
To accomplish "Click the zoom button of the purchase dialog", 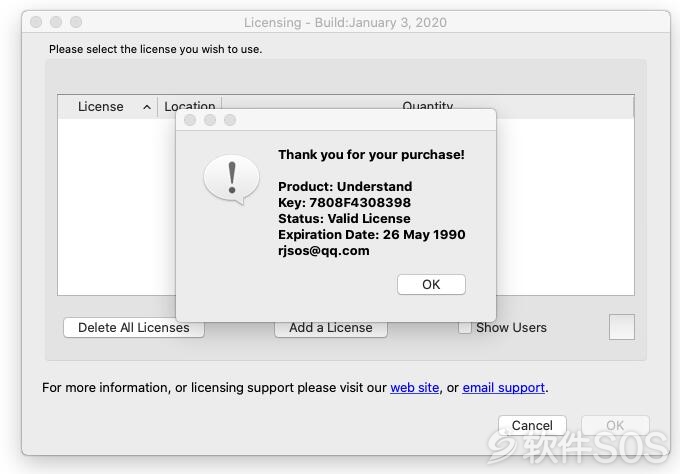I will click(230, 120).
